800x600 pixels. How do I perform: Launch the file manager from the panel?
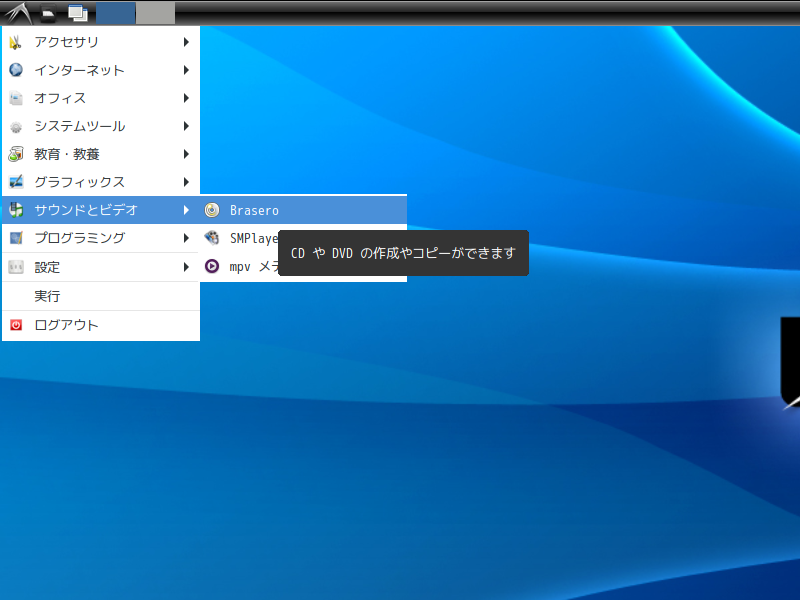pyautogui.click(x=48, y=13)
